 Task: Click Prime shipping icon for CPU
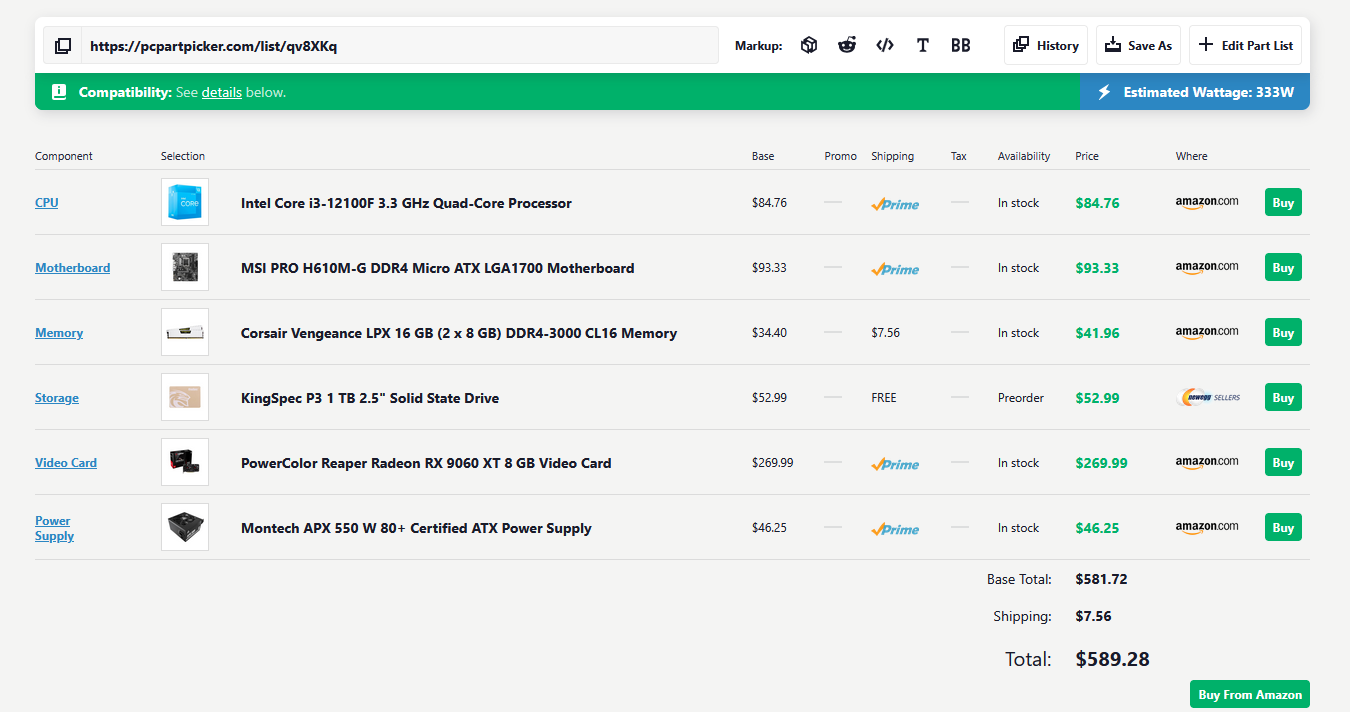[895, 204]
